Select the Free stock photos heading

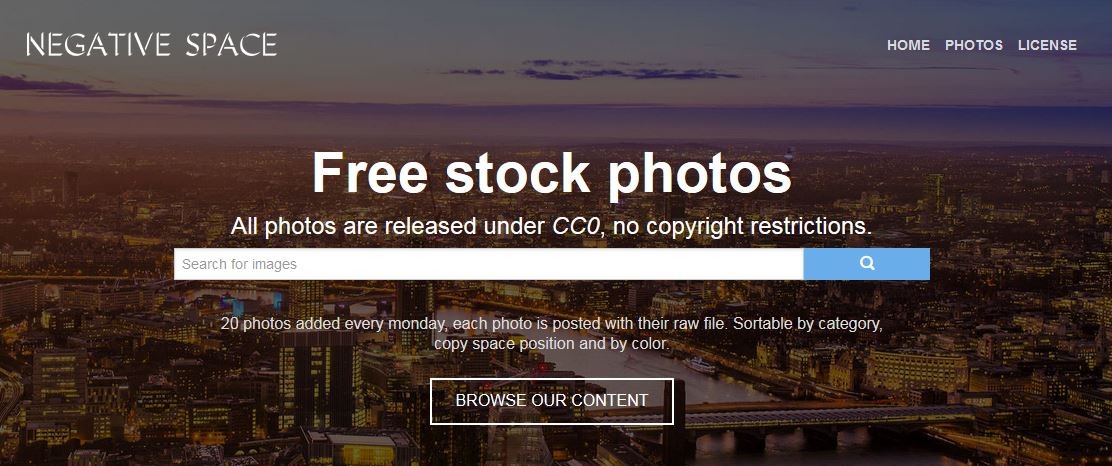point(552,173)
